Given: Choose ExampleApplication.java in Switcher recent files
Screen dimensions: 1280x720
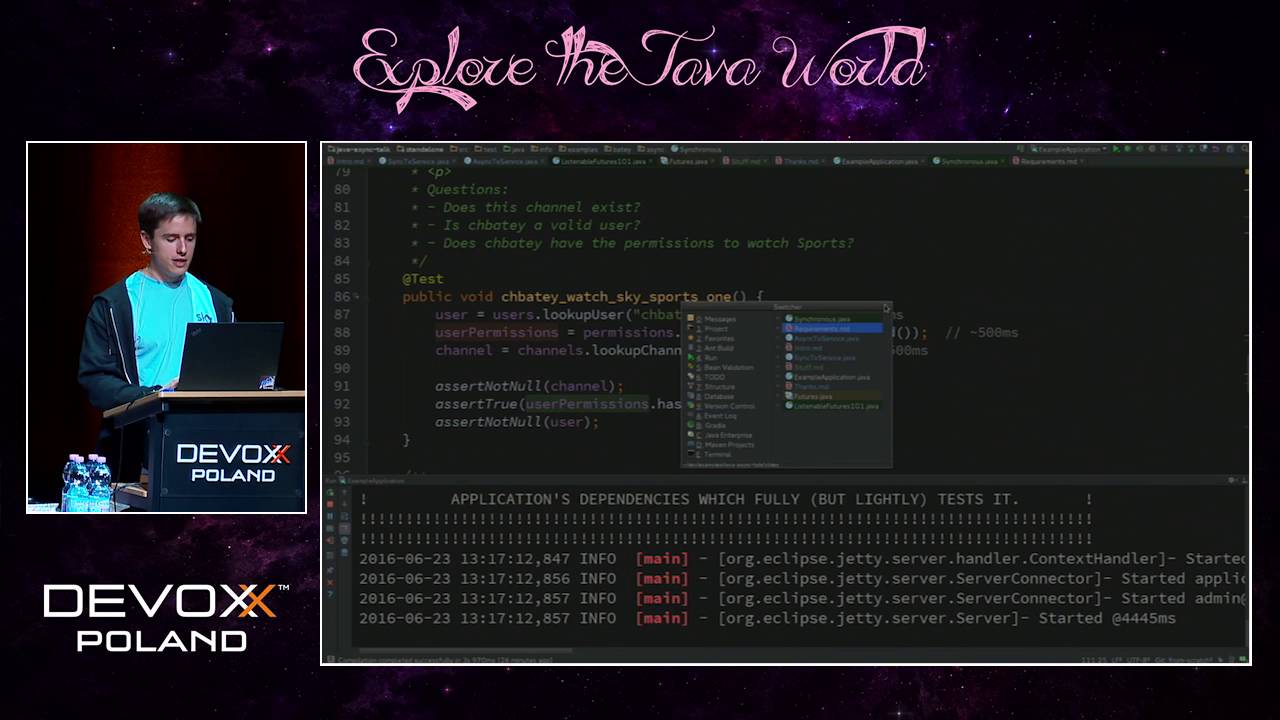Looking at the screenshot, I should click(x=832, y=377).
